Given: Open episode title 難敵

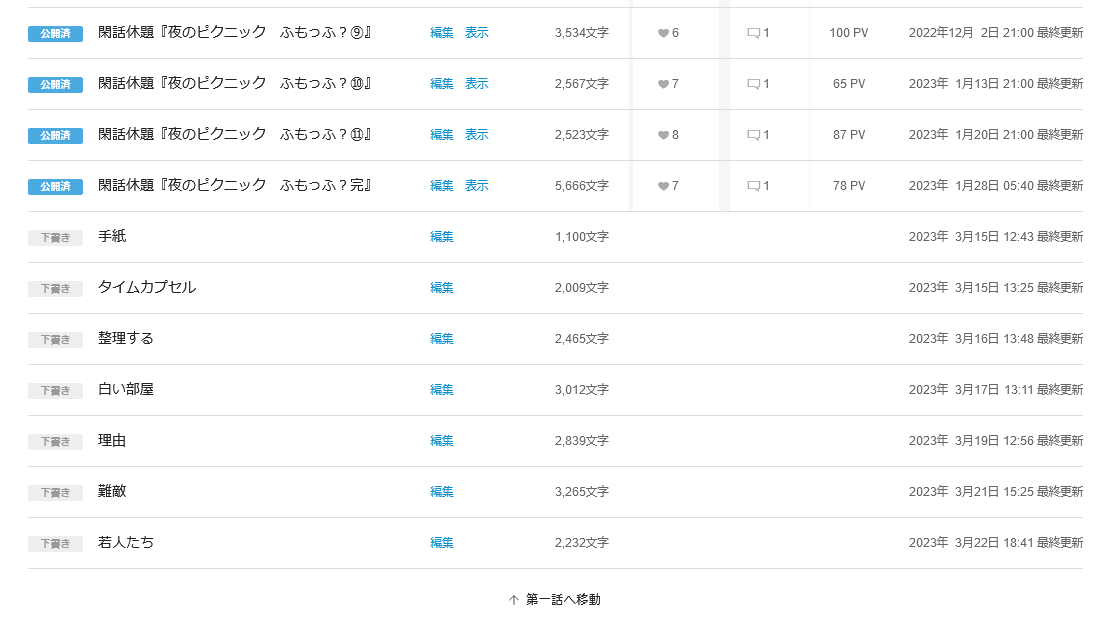Looking at the screenshot, I should [112, 491].
